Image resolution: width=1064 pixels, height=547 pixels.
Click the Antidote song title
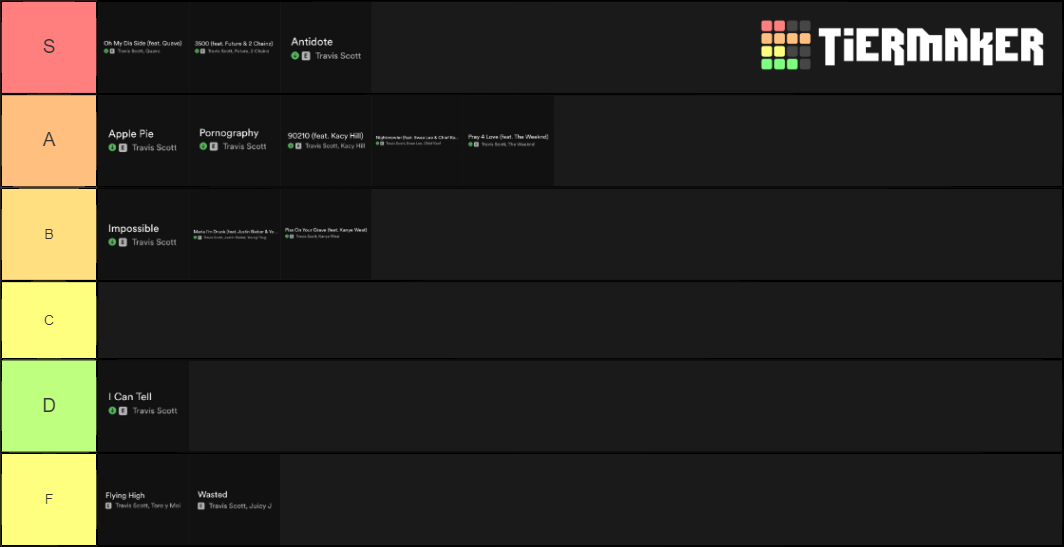coord(312,42)
